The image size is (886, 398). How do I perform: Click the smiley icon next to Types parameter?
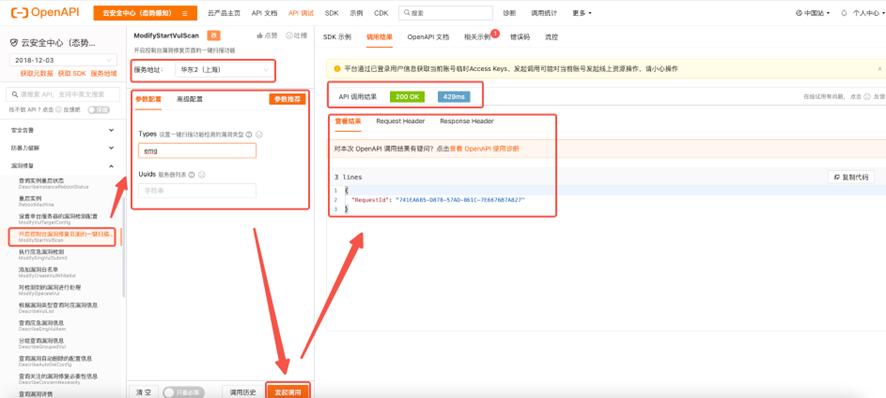259,135
